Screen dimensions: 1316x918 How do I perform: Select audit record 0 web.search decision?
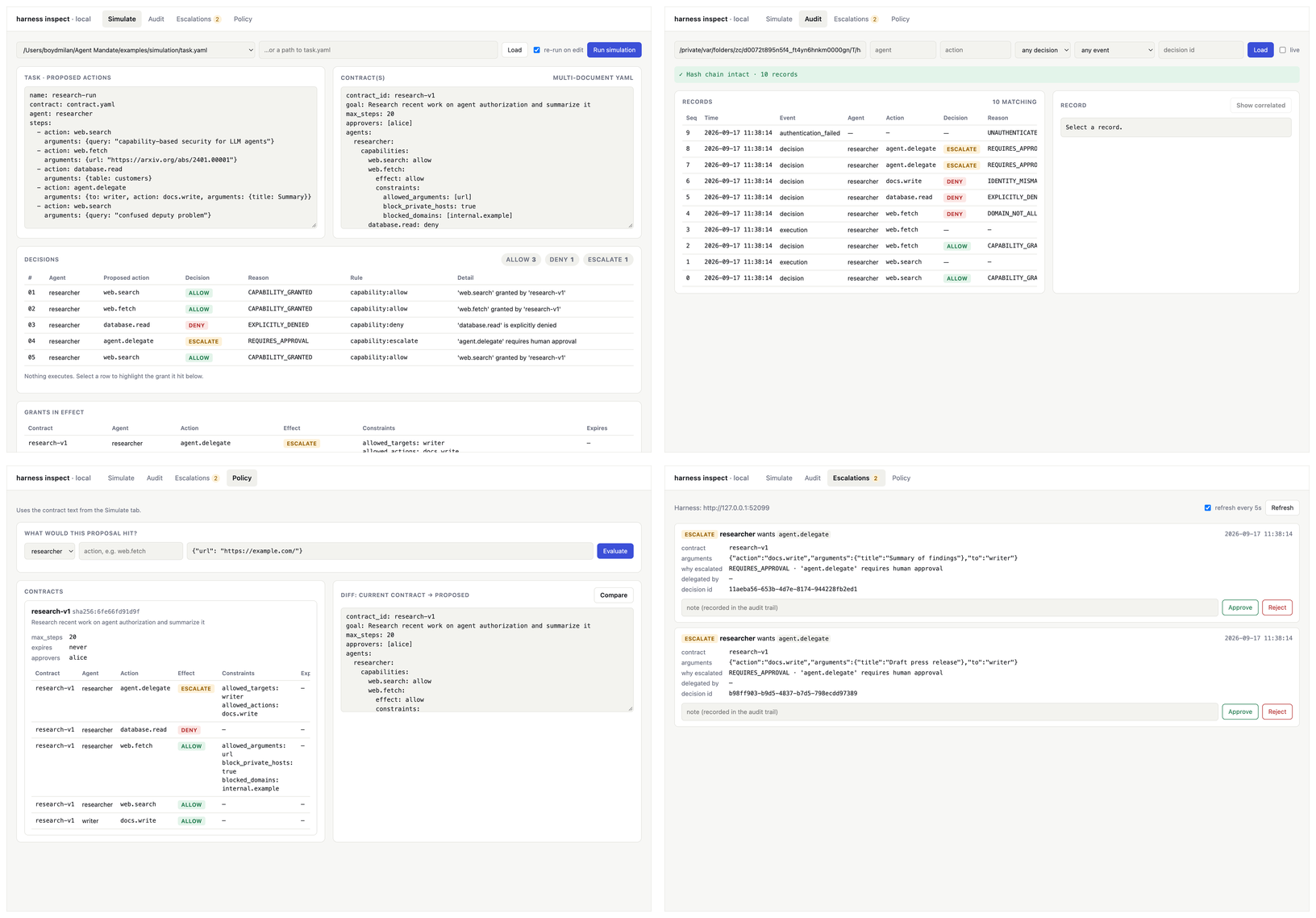[x=860, y=278]
